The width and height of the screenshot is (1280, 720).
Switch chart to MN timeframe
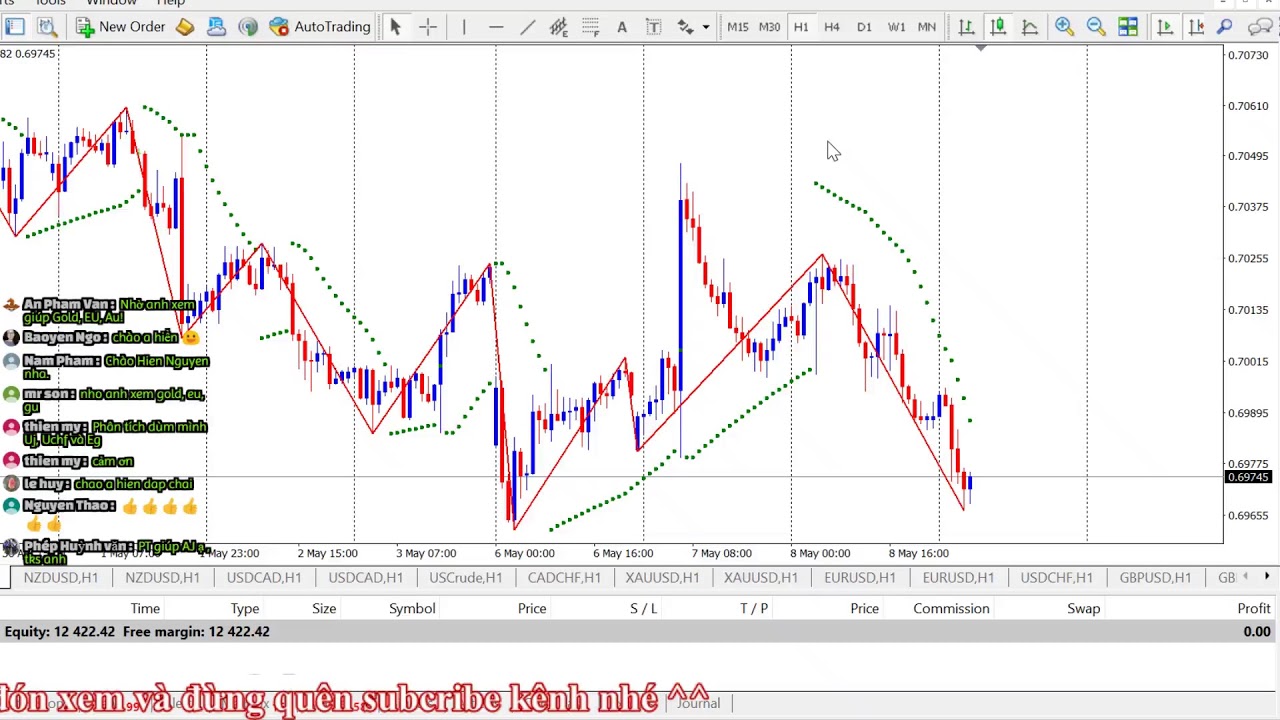click(927, 27)
